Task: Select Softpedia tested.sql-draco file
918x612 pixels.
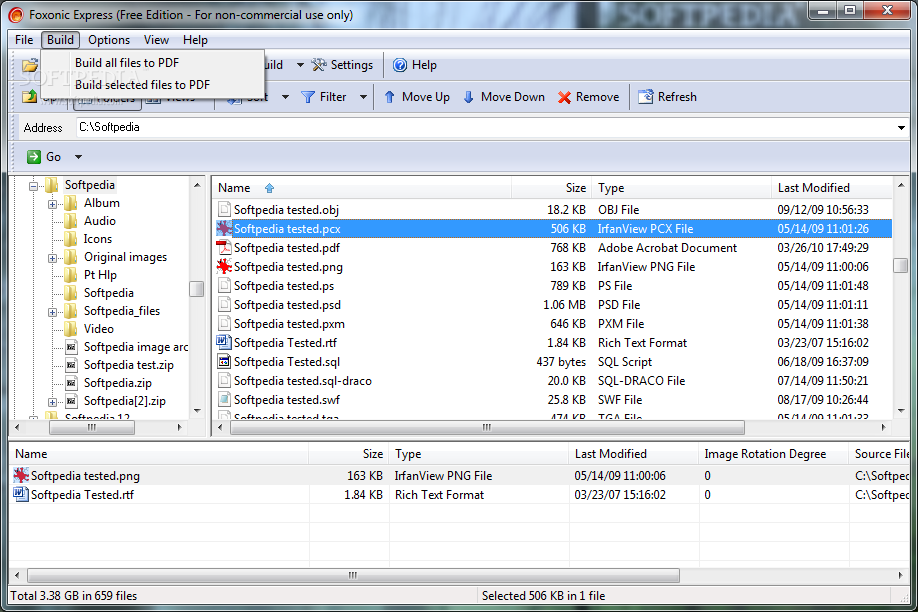Action: [553, 381]
